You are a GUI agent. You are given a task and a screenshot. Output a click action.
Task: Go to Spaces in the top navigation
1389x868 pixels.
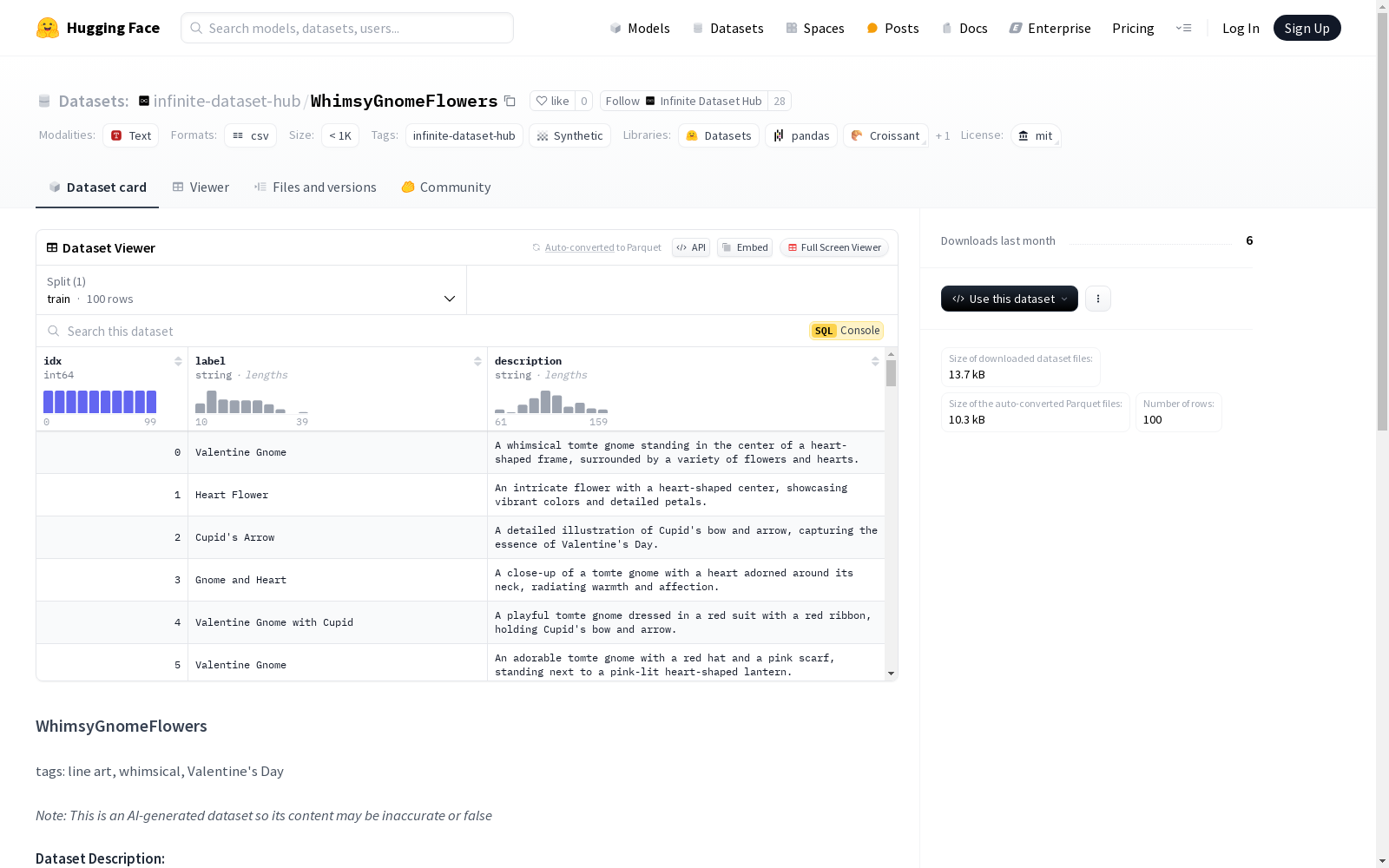[x=815, y=29]
